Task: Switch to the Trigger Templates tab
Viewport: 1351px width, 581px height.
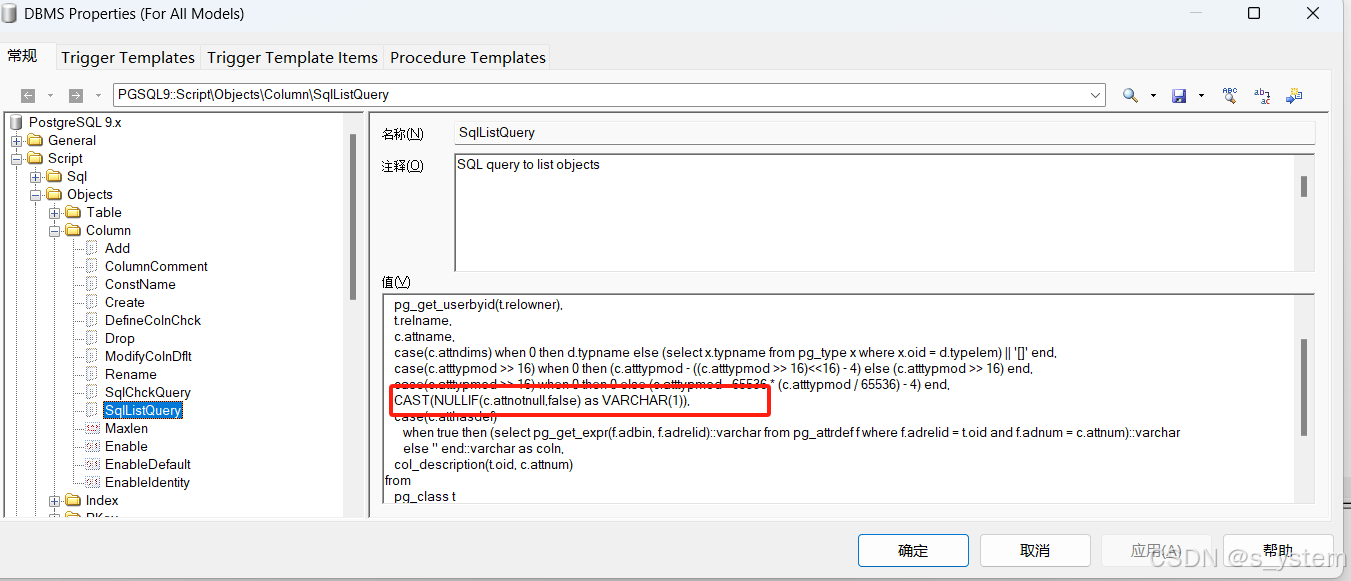Action: (128, 58)
